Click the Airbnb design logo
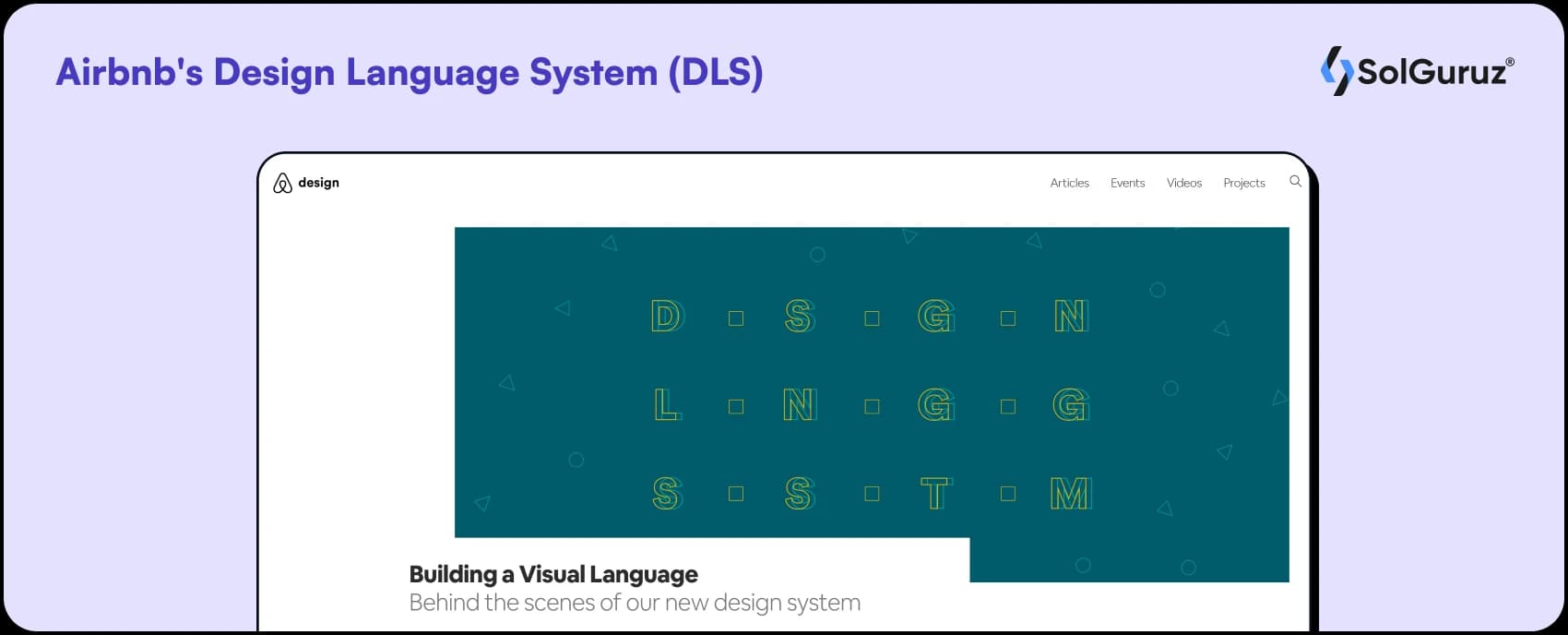 (306, 183)
